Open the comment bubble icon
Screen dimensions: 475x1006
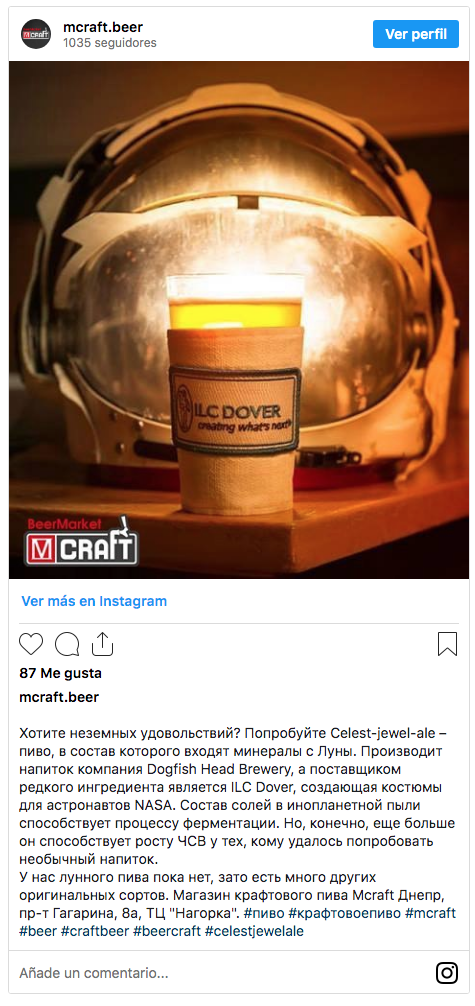[67, 644]
